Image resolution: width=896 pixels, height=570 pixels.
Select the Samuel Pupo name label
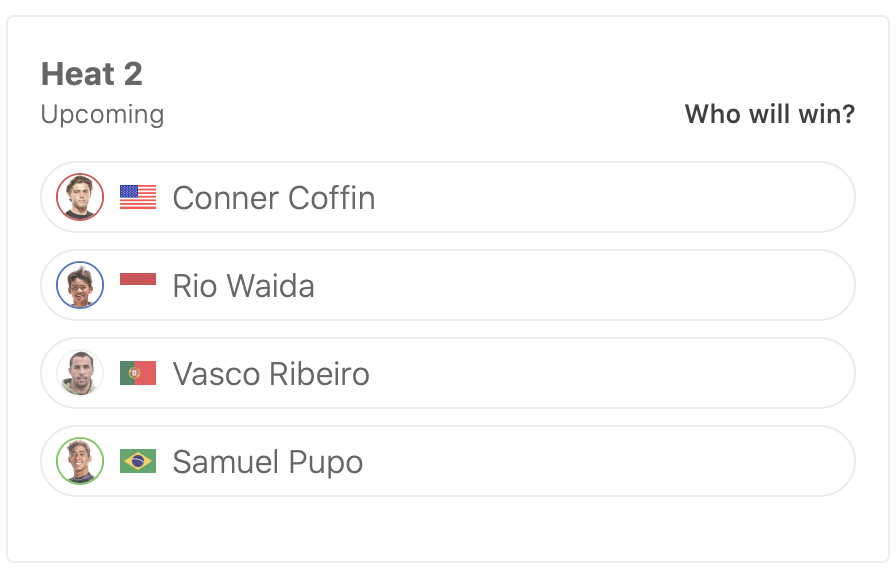click(267, 462)
